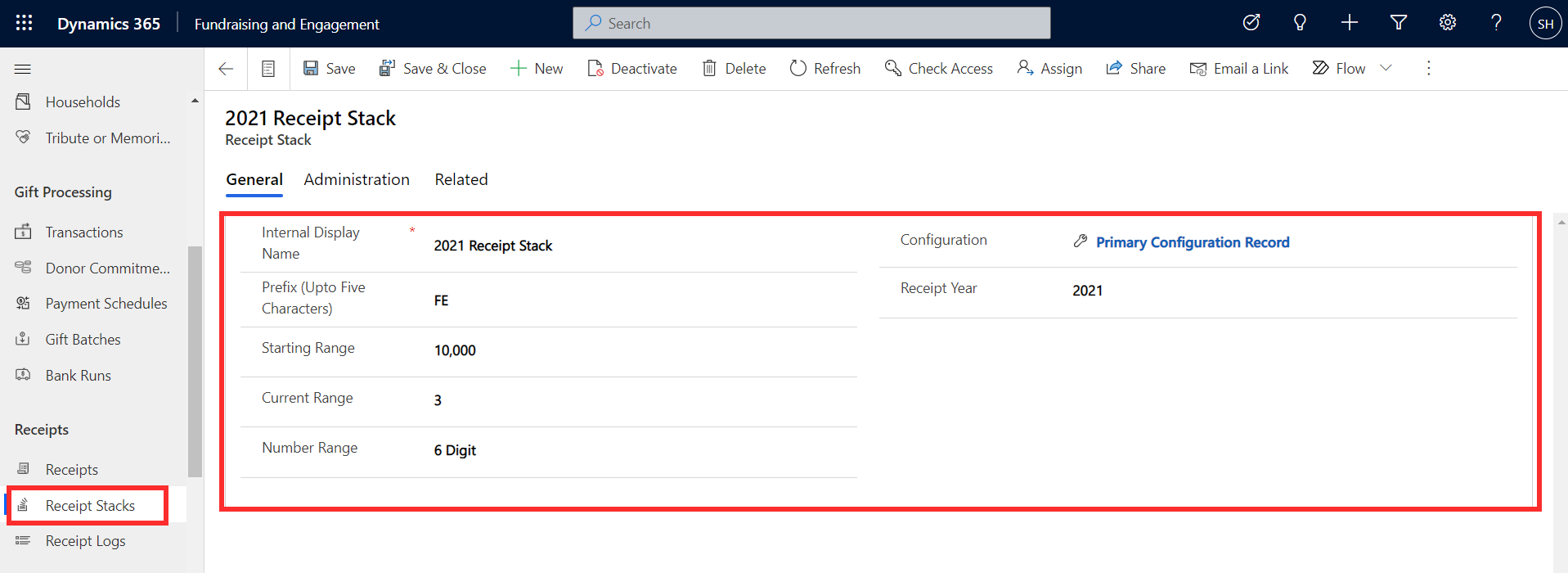
Task: Open record set form view icon
Action: pos(267,69)
